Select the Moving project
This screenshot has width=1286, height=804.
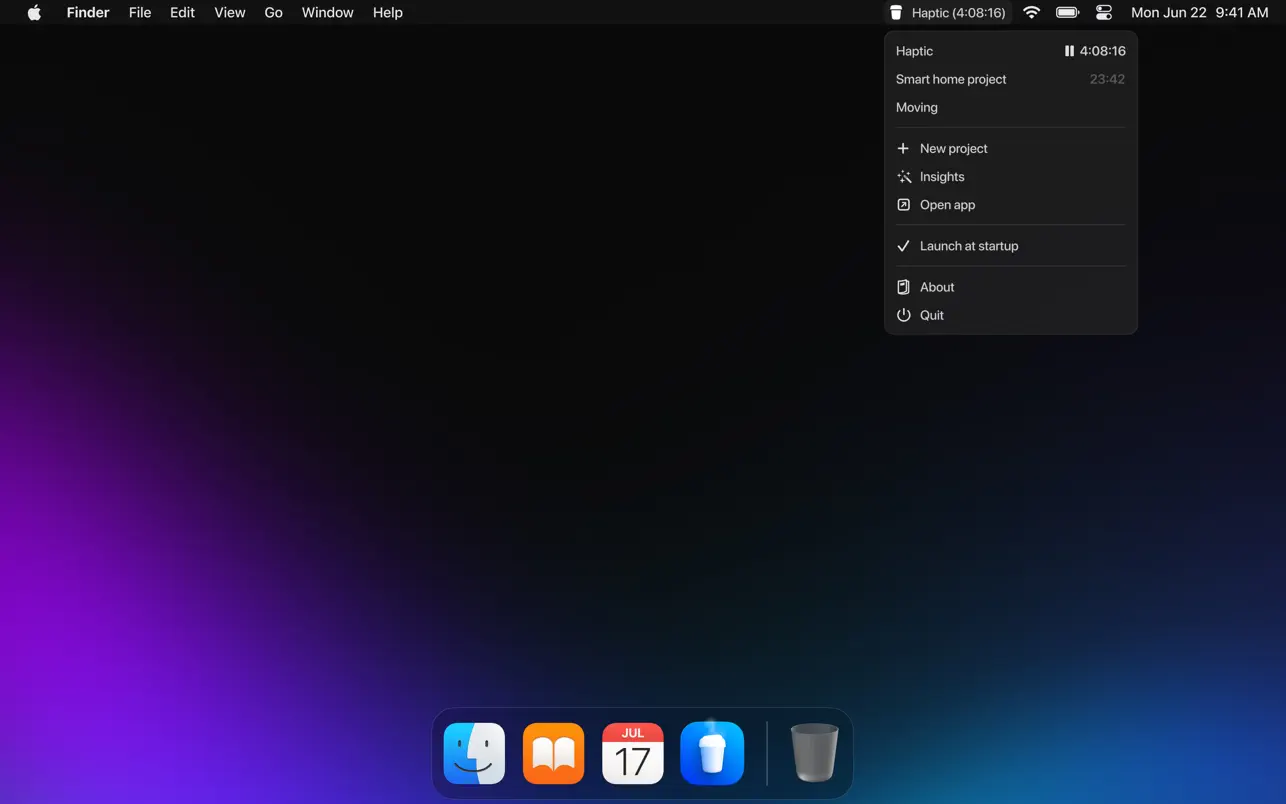coord(917,107)
